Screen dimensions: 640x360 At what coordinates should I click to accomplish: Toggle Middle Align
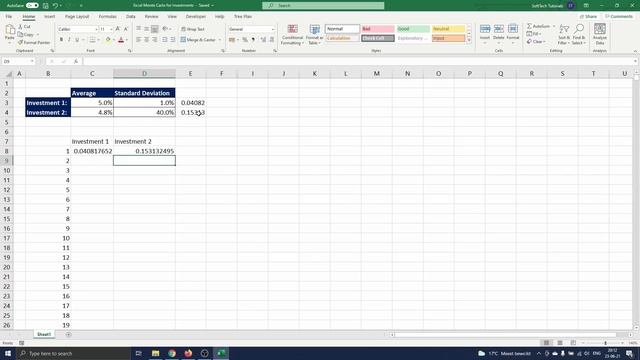coord(147,29)
